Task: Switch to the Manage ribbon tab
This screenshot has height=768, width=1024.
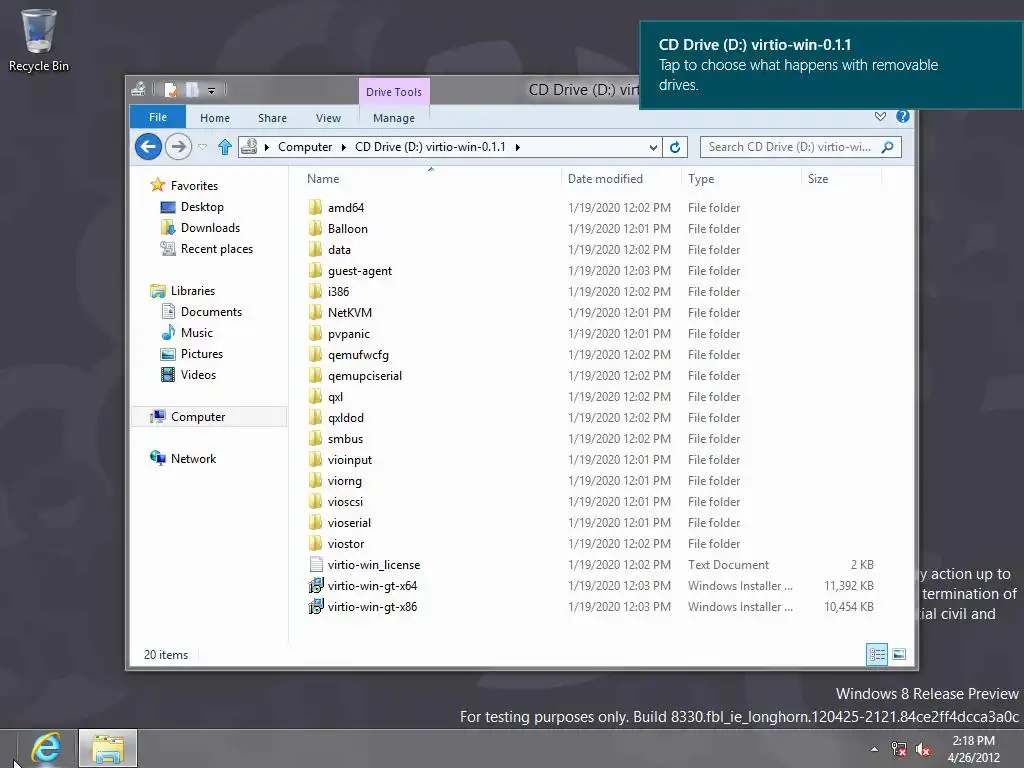Action: pyautogui.click(x=394, y=118)
